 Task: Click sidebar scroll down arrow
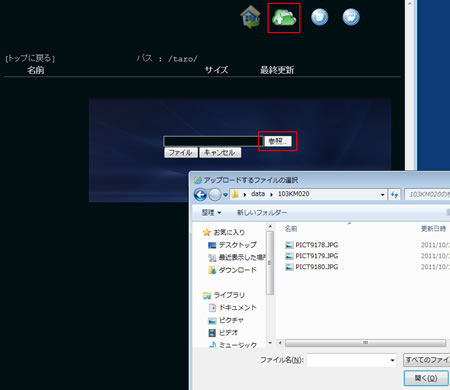[270, 343]
